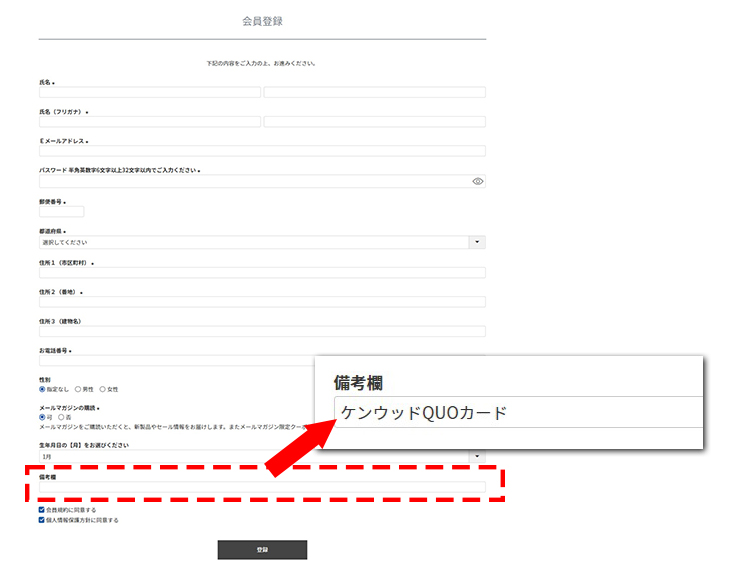Click the second 氏名 name field
The height and width of the screenshot is (561, 750).
point(374,92)
